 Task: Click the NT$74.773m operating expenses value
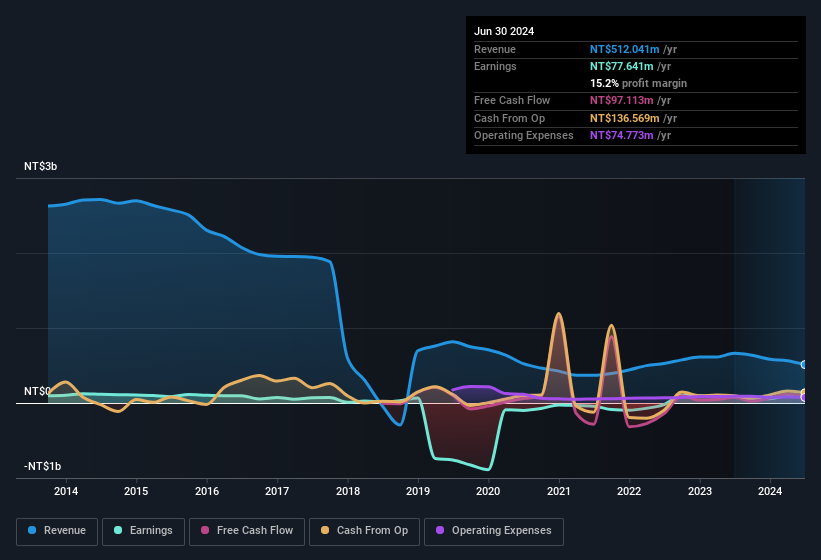click(x=622, y=136)
